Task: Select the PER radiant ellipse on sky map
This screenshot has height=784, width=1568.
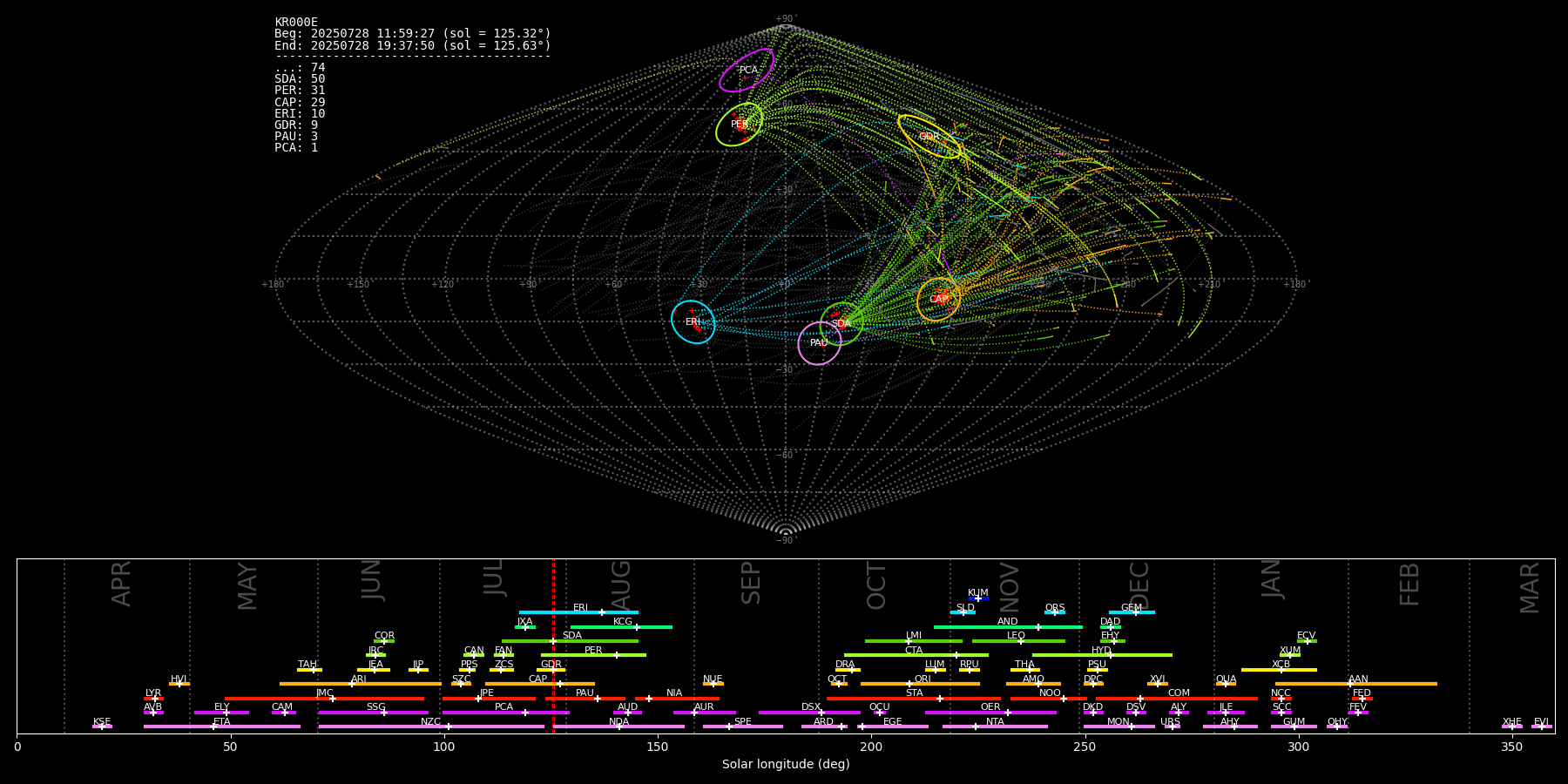Action: pos(740,125)
